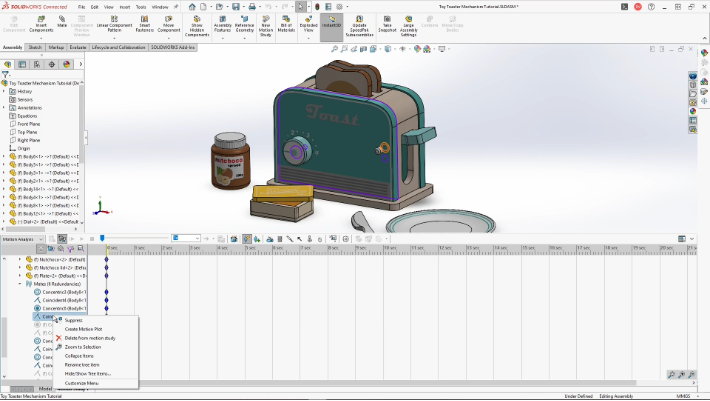Expand the Plate<2> component in motion tree
Image resolution: width=710 pixels, height=401 pixels.
point(20,276)
